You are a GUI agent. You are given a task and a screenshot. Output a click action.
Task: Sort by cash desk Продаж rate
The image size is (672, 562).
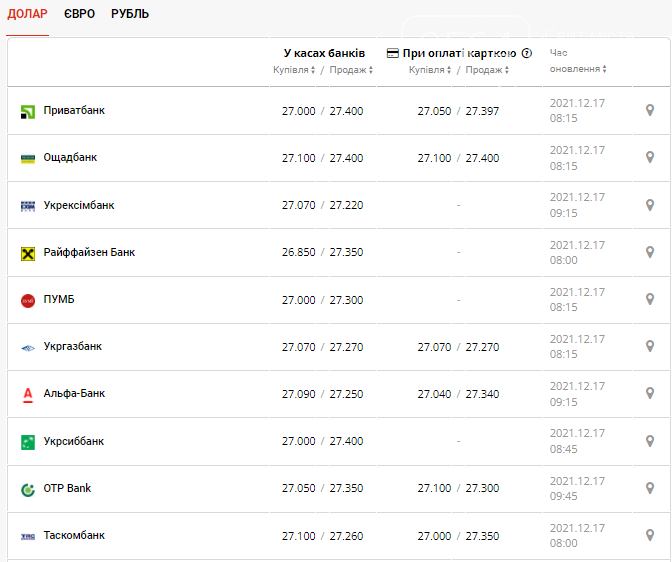tap(346, 70)
